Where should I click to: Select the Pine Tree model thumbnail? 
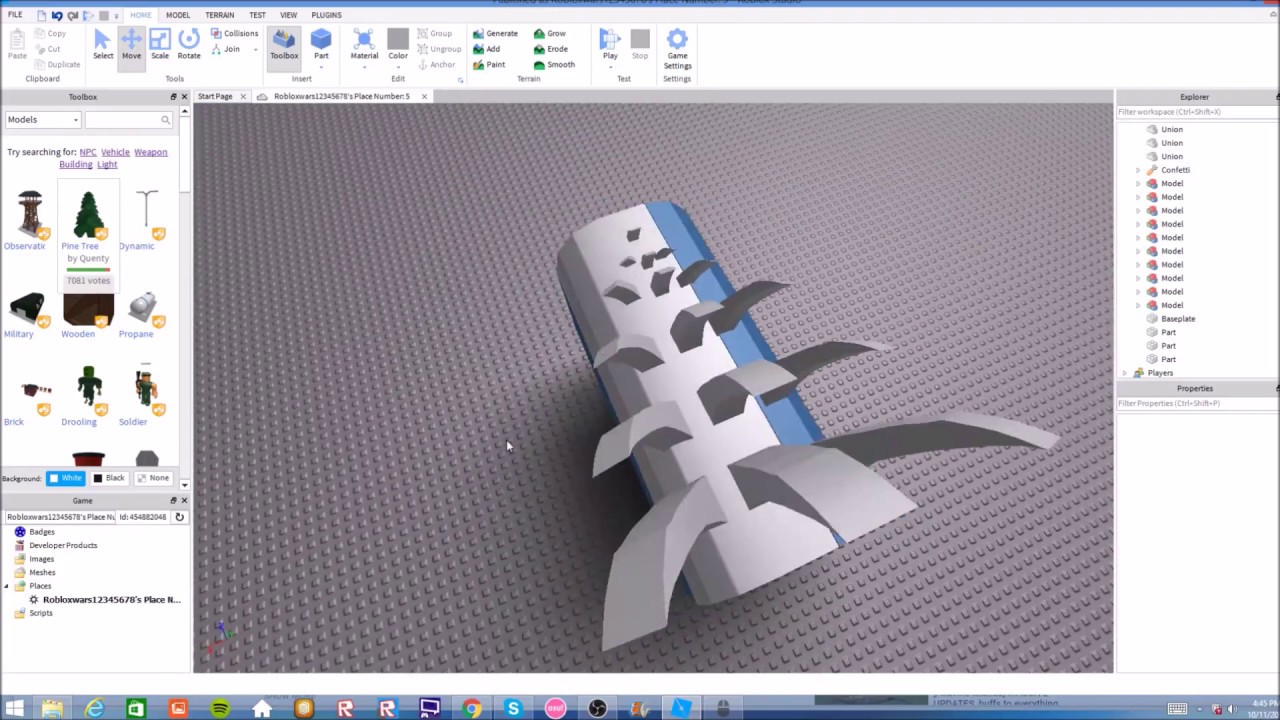pos(88,214)
